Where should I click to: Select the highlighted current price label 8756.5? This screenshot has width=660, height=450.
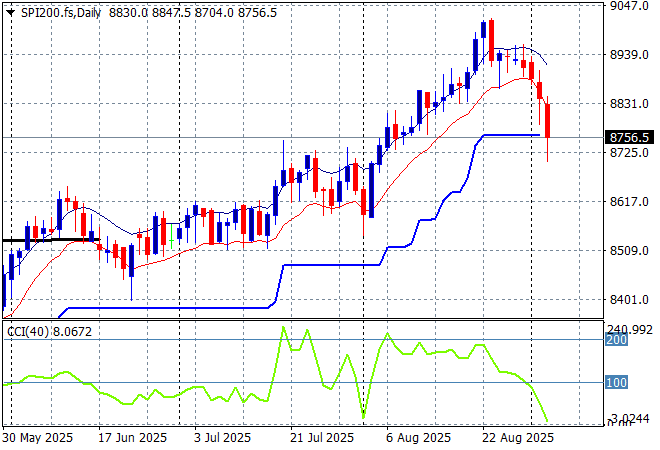[x=629, y=138]
